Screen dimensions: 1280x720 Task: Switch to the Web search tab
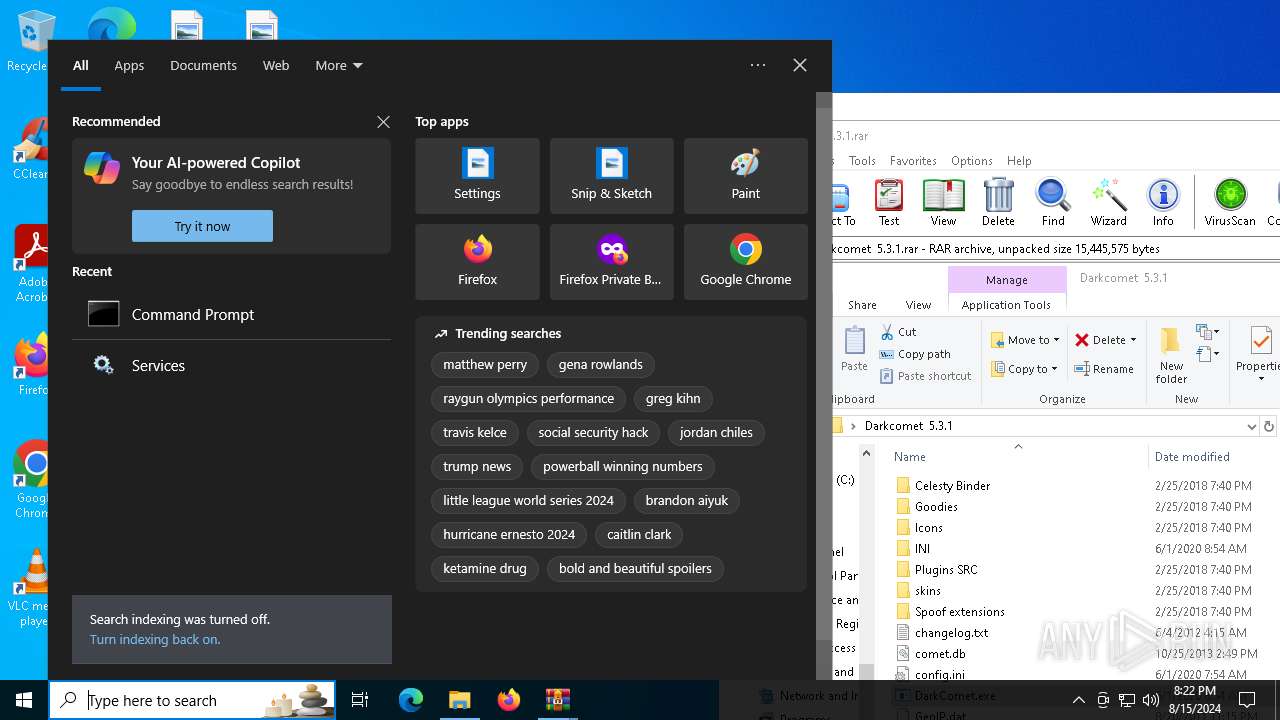(276, 65)
